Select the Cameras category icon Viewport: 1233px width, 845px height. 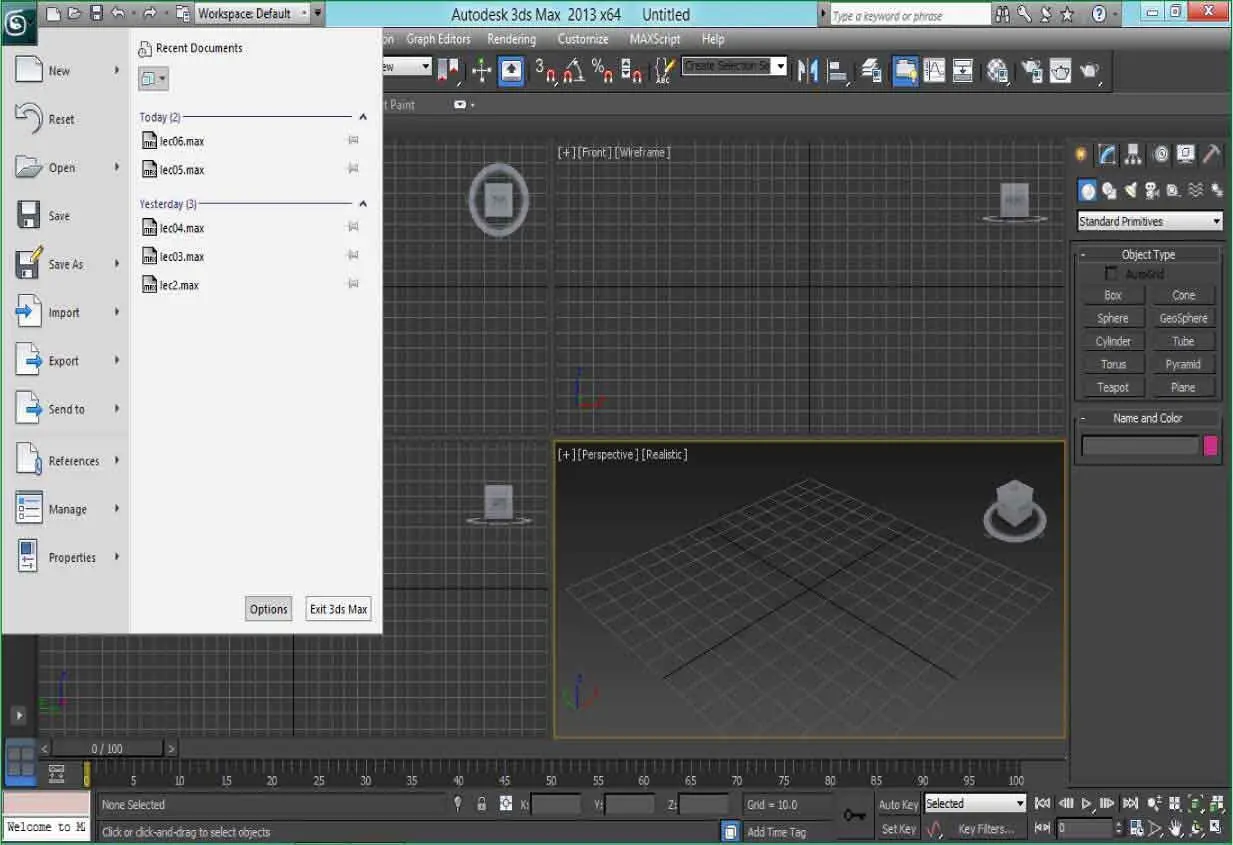[x=1152, y=190]
